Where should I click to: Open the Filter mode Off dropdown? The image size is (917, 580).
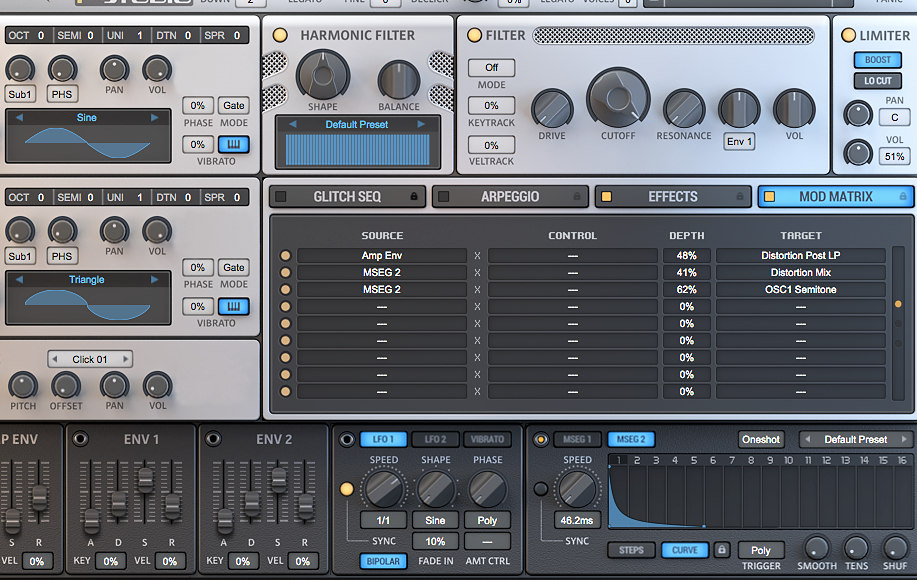tap(491, 67)
